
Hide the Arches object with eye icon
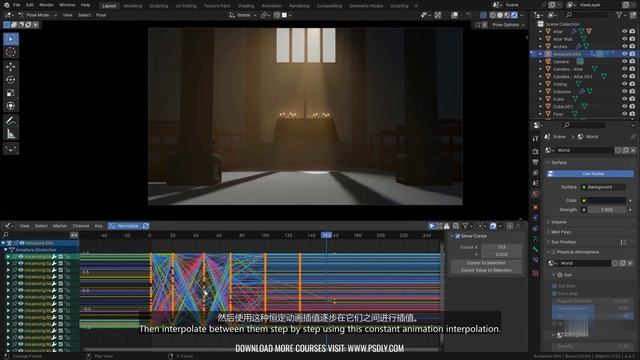624,47
